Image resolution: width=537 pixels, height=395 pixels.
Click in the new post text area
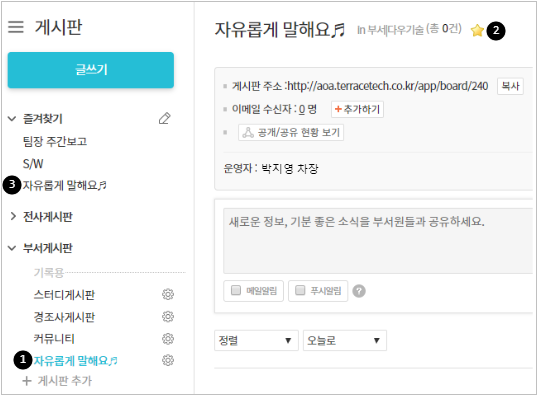coord(378,241)
